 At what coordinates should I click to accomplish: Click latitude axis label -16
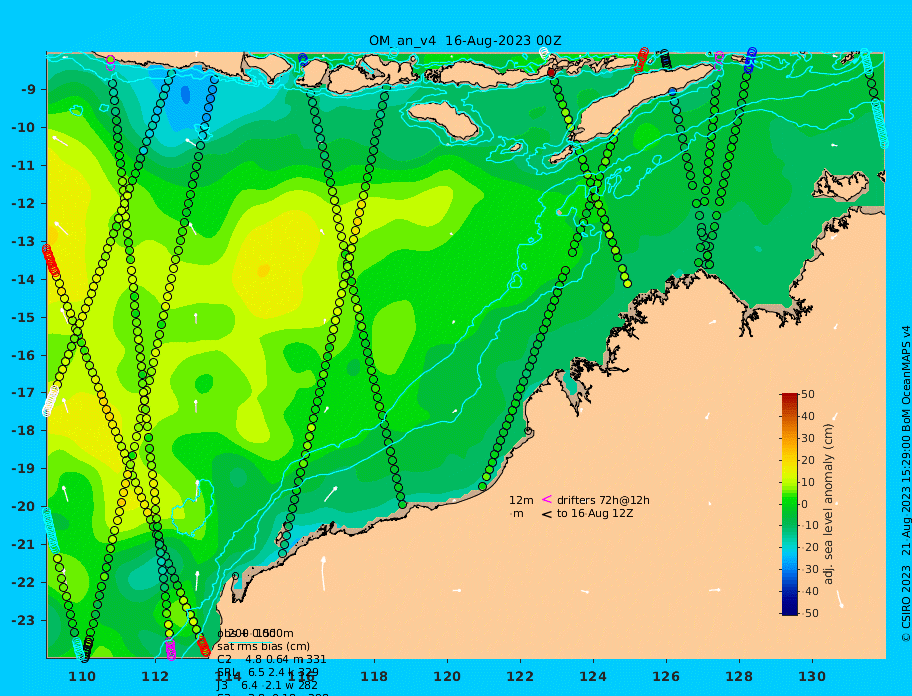click(x=23, y=355)
